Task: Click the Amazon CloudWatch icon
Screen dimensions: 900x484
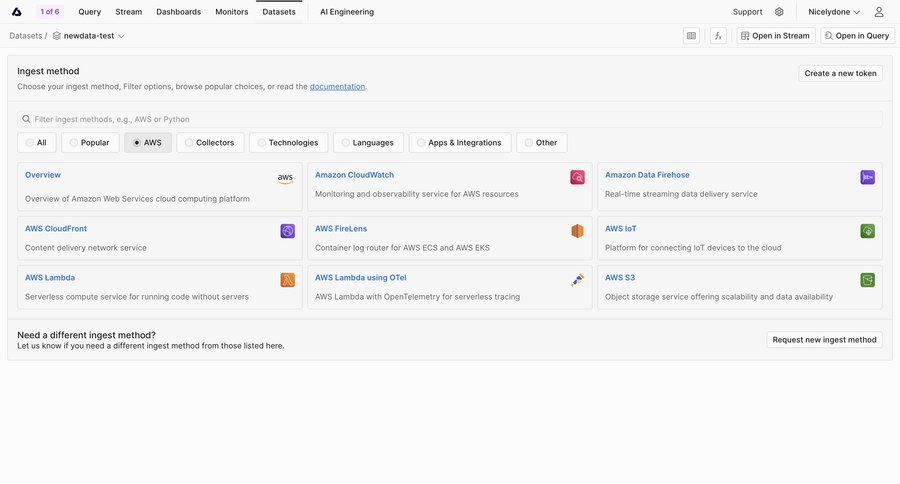Action: click(x=577, y=177)
